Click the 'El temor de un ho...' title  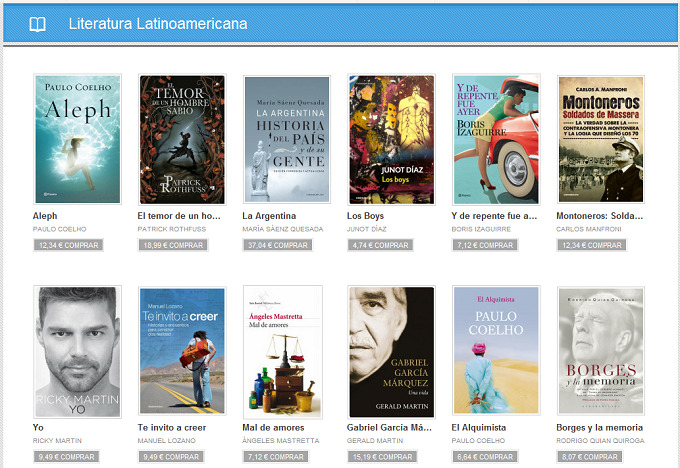179,216
